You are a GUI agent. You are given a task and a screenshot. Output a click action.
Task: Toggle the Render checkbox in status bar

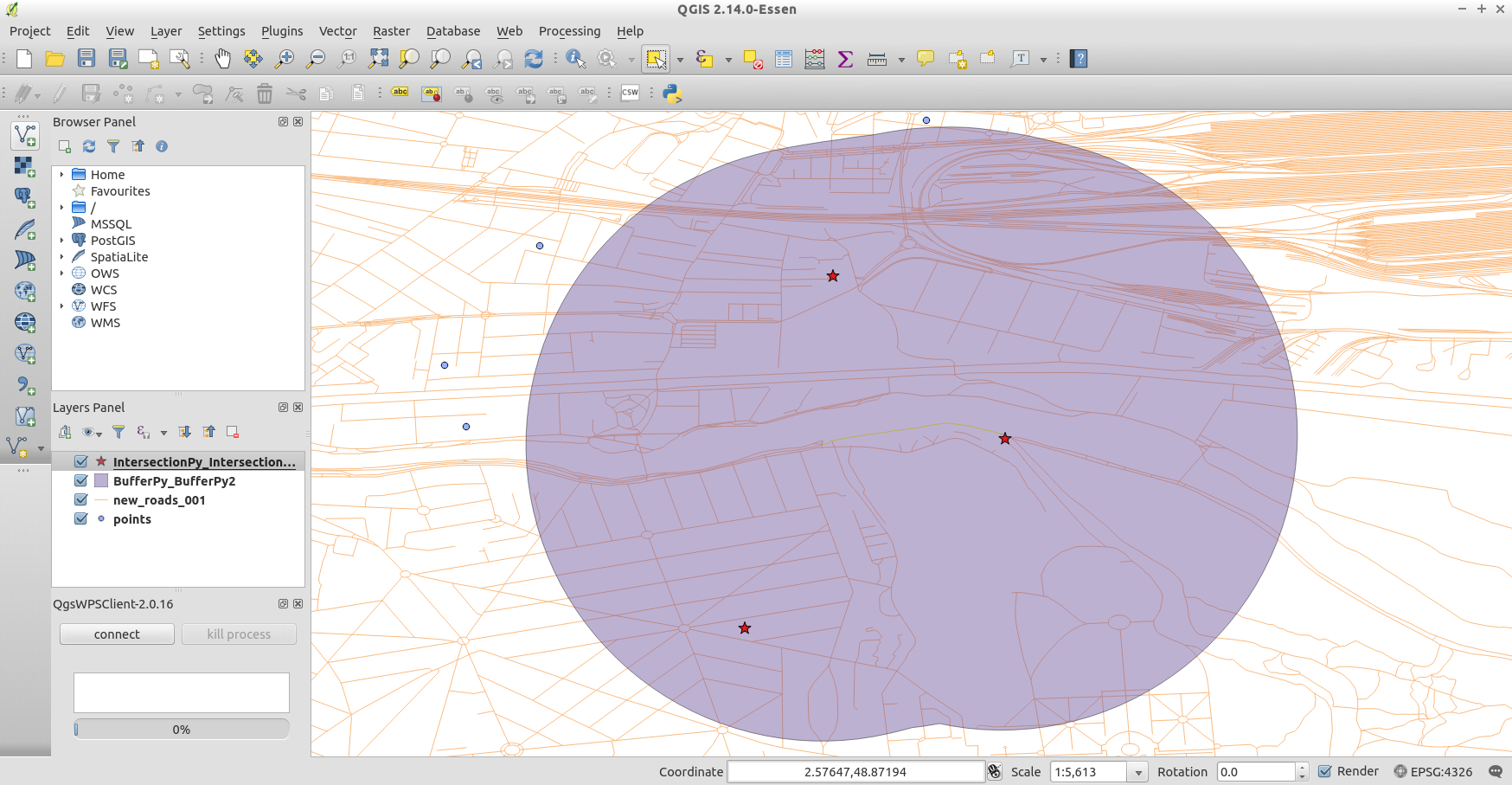coord(1325,771)
